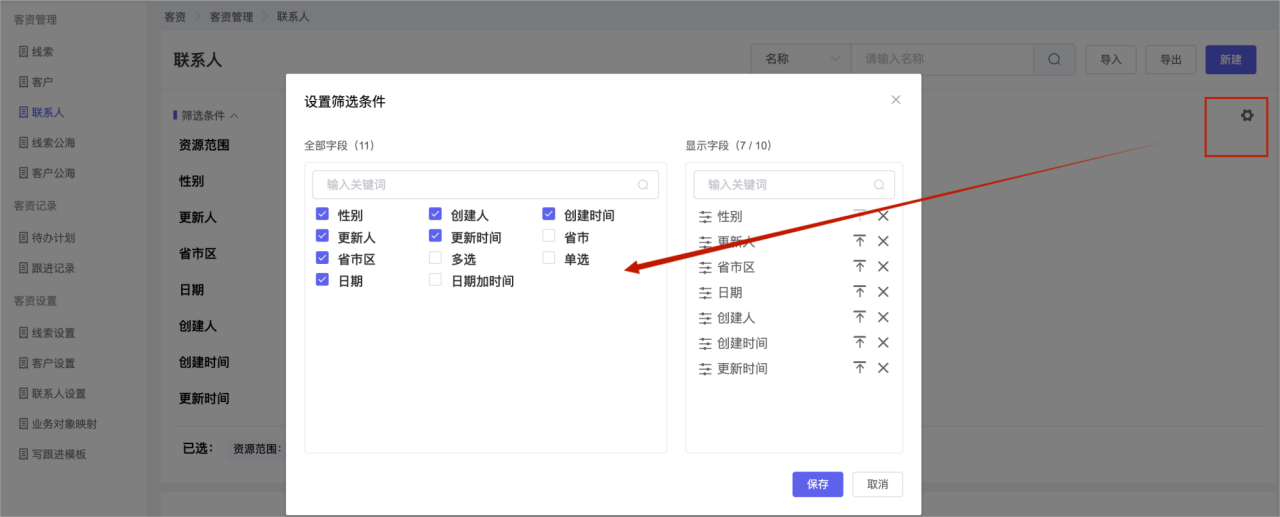Remove 创建时间 from displayed fields
Screen dimensions: 1280x517
(x=883, y=342)
